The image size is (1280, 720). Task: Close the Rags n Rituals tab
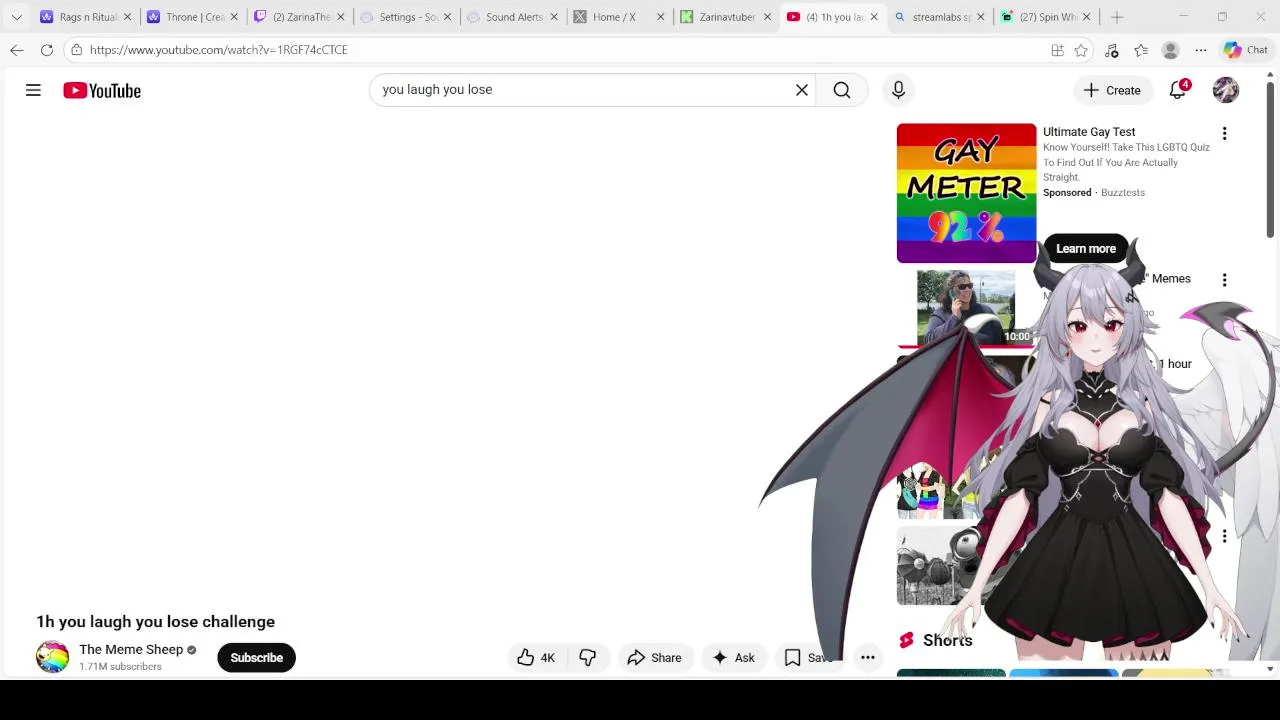click(x=127, y=17)
